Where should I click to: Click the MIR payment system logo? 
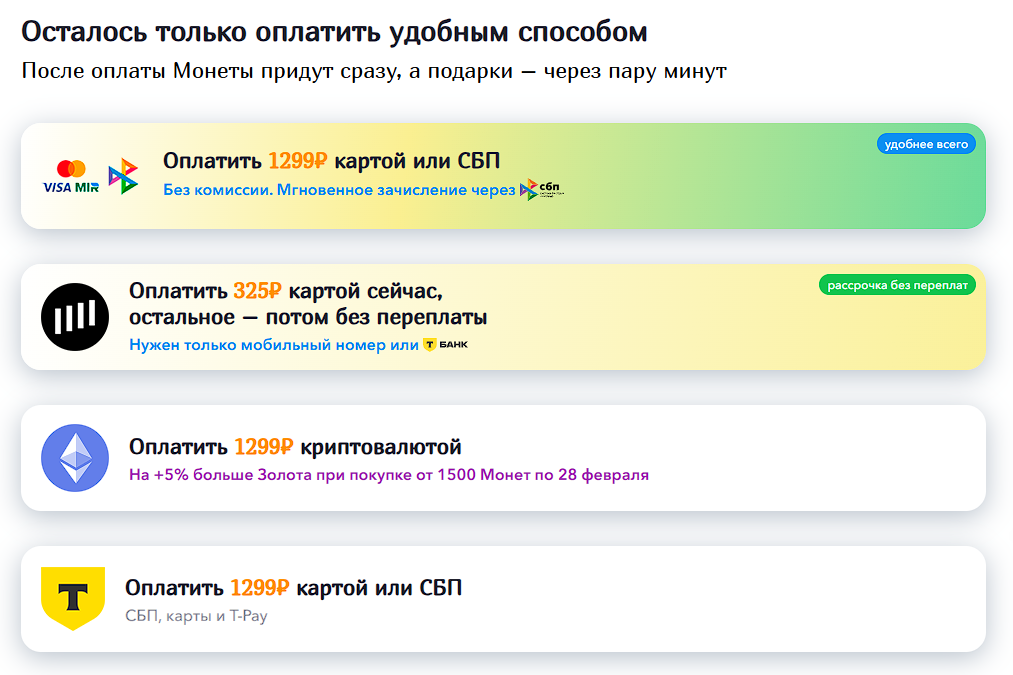click(x=87, y=187)
